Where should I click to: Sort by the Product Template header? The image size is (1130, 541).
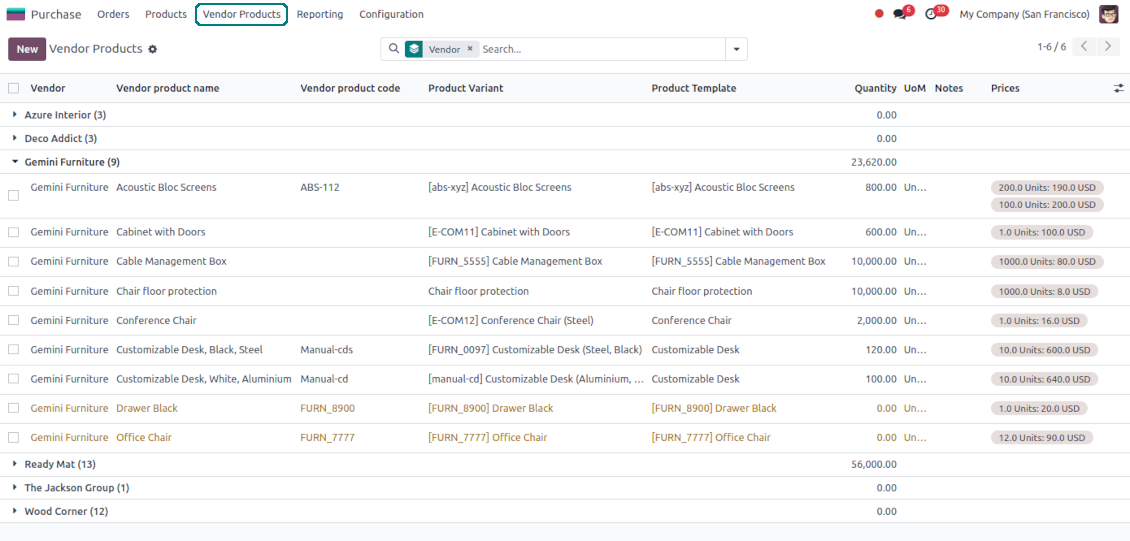click(x=694, y=88)
